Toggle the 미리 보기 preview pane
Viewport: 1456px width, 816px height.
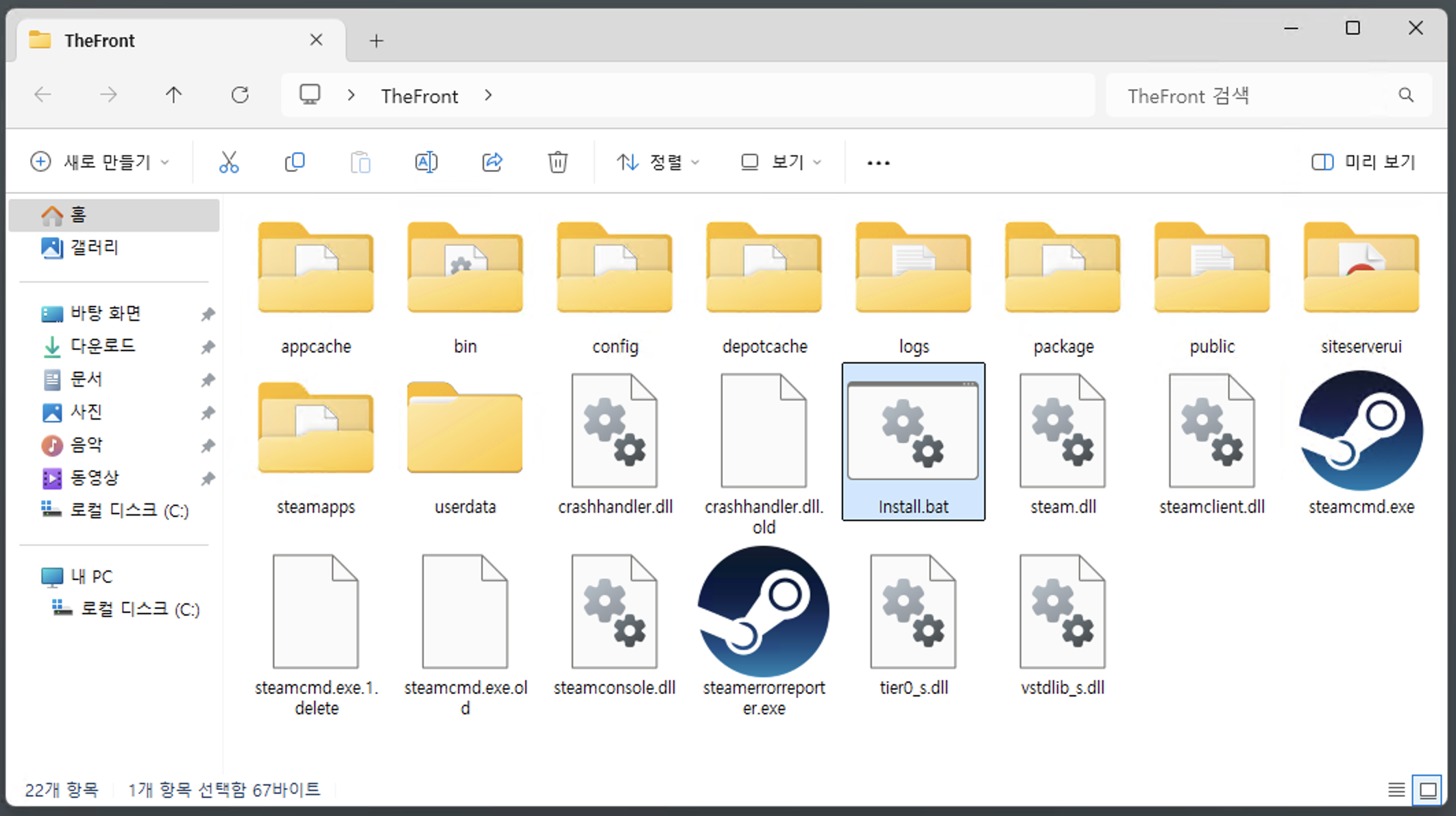1363,163
